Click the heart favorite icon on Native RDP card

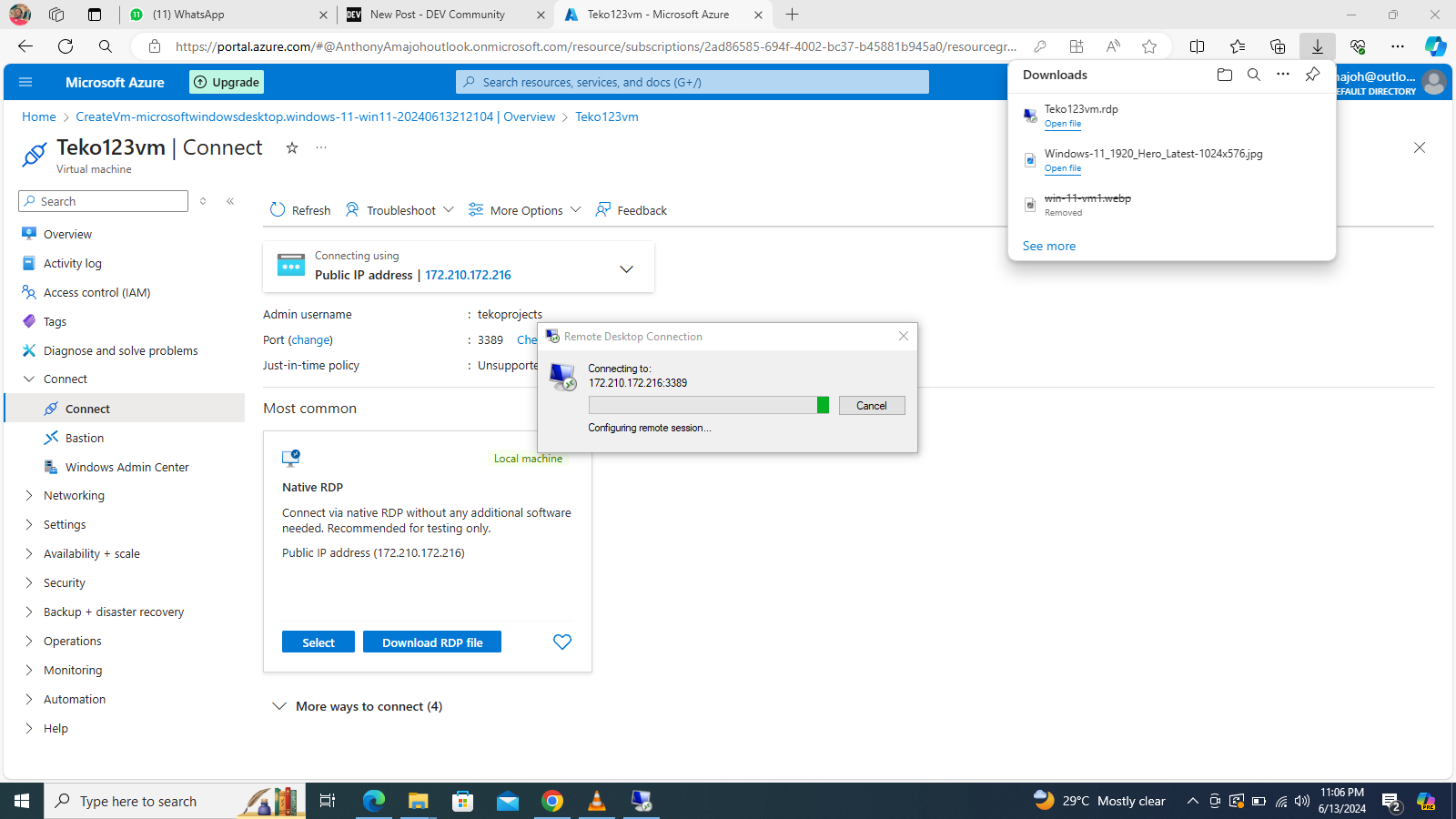562,642
